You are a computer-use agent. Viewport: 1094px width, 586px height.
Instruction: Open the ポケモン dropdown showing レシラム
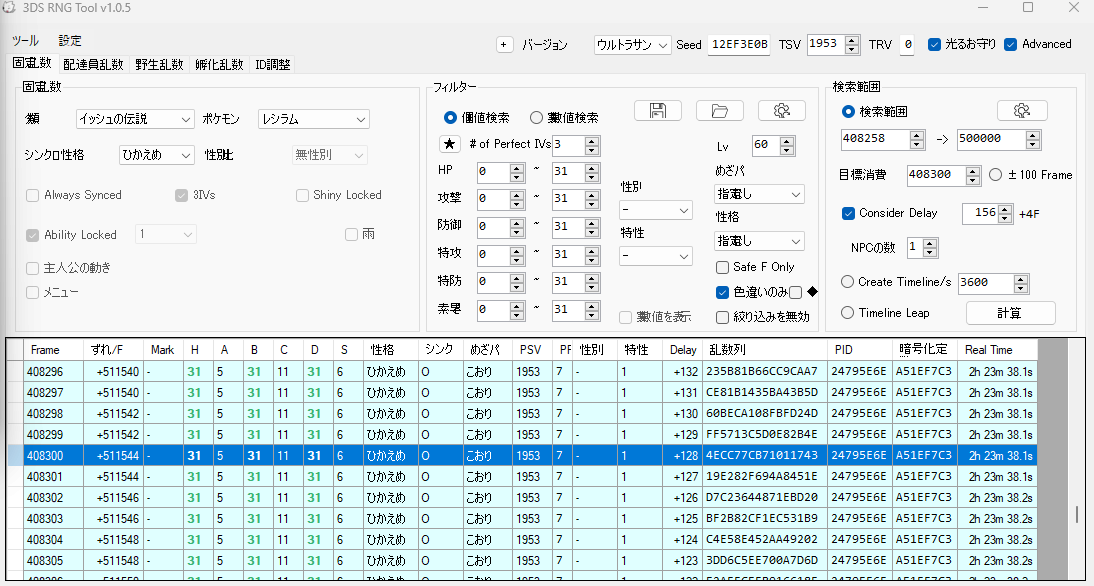pyautogui.click(x=313, y=119)
